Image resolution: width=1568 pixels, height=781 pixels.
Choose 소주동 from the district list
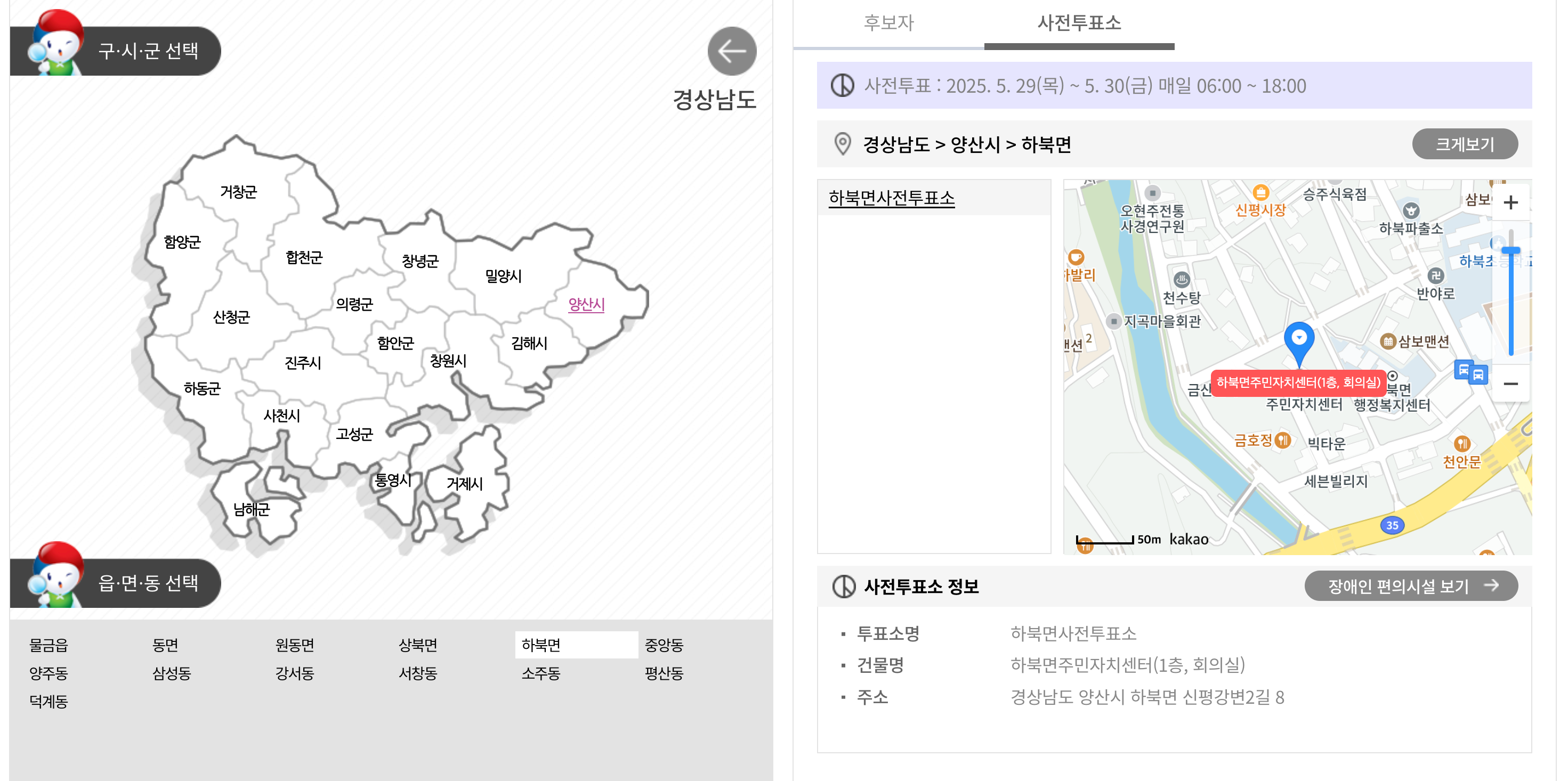point(540,673)
